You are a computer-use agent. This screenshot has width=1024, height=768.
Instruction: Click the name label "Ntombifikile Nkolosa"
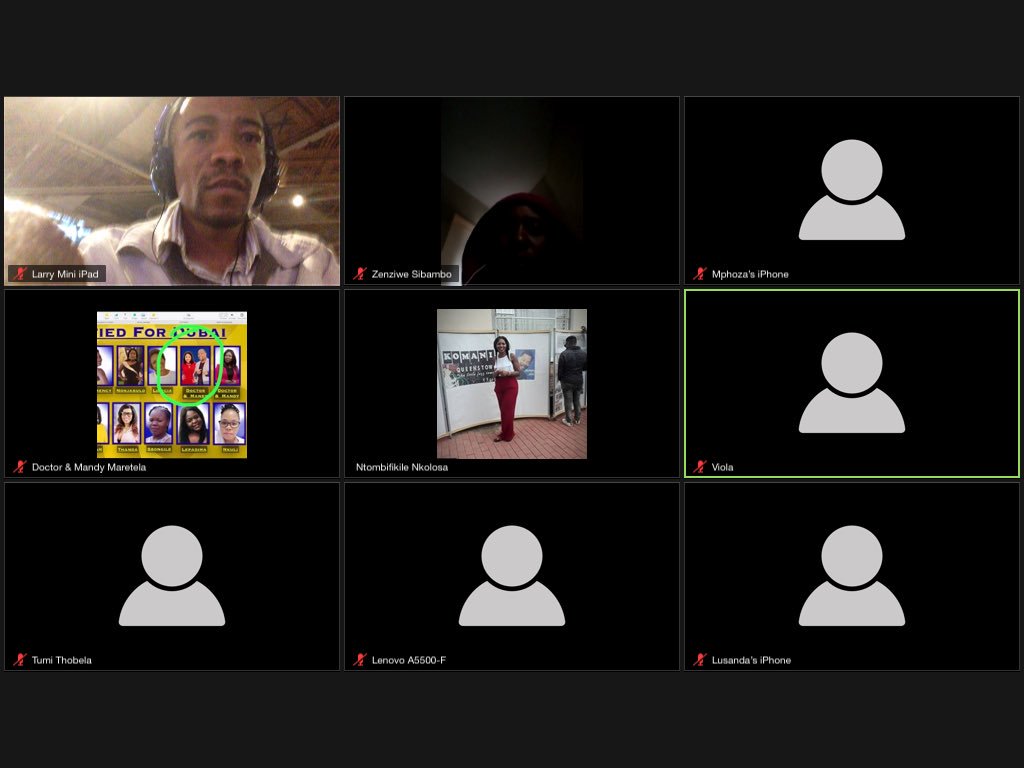[x=402, y=467]
